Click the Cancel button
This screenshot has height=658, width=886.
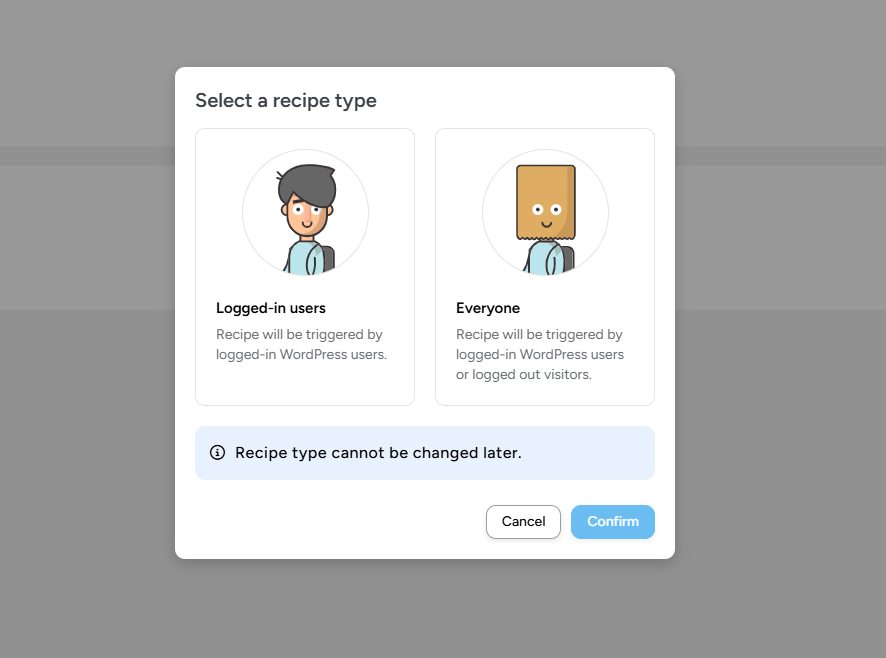[523, 521]
